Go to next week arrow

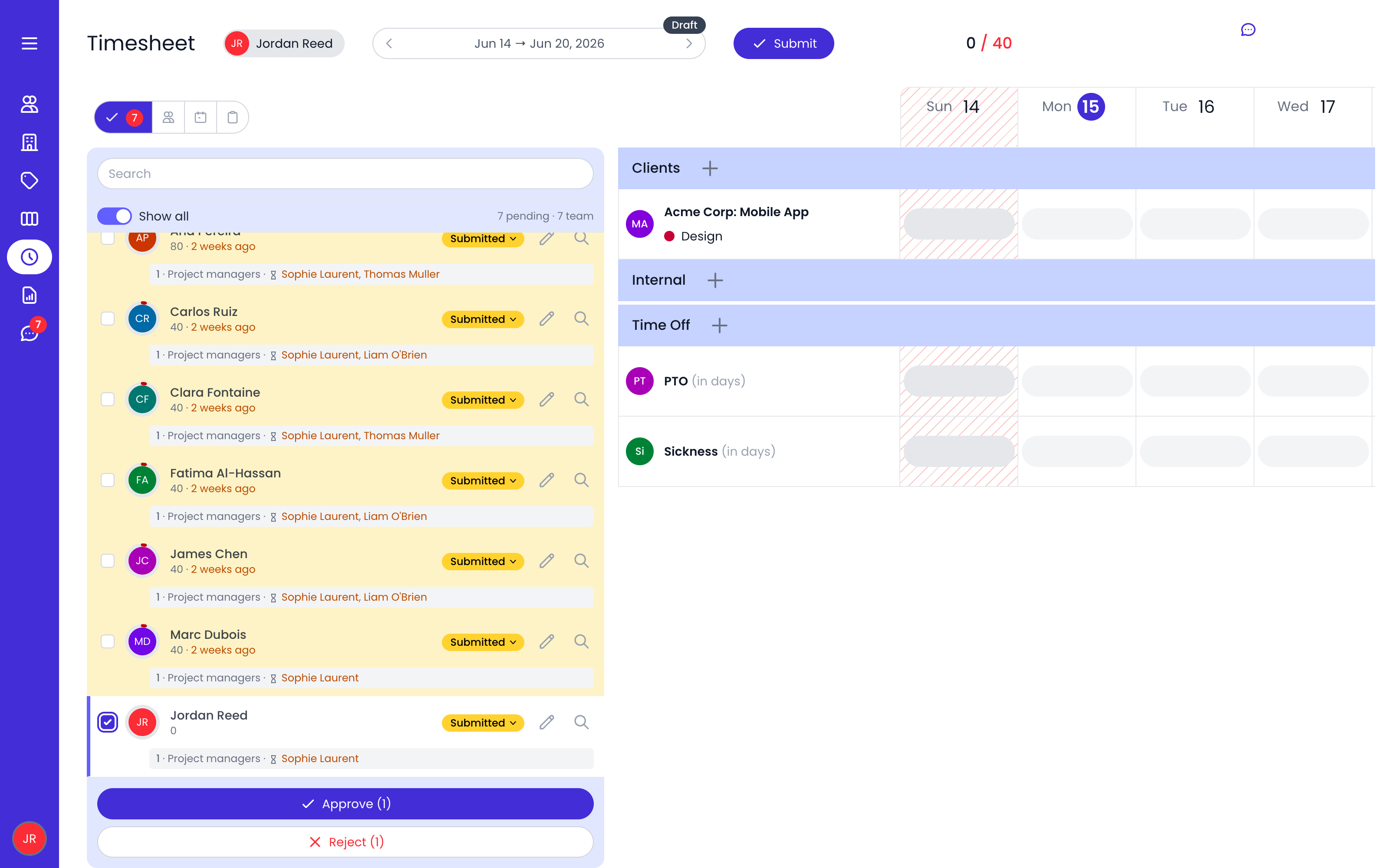(x=689, y=44)
